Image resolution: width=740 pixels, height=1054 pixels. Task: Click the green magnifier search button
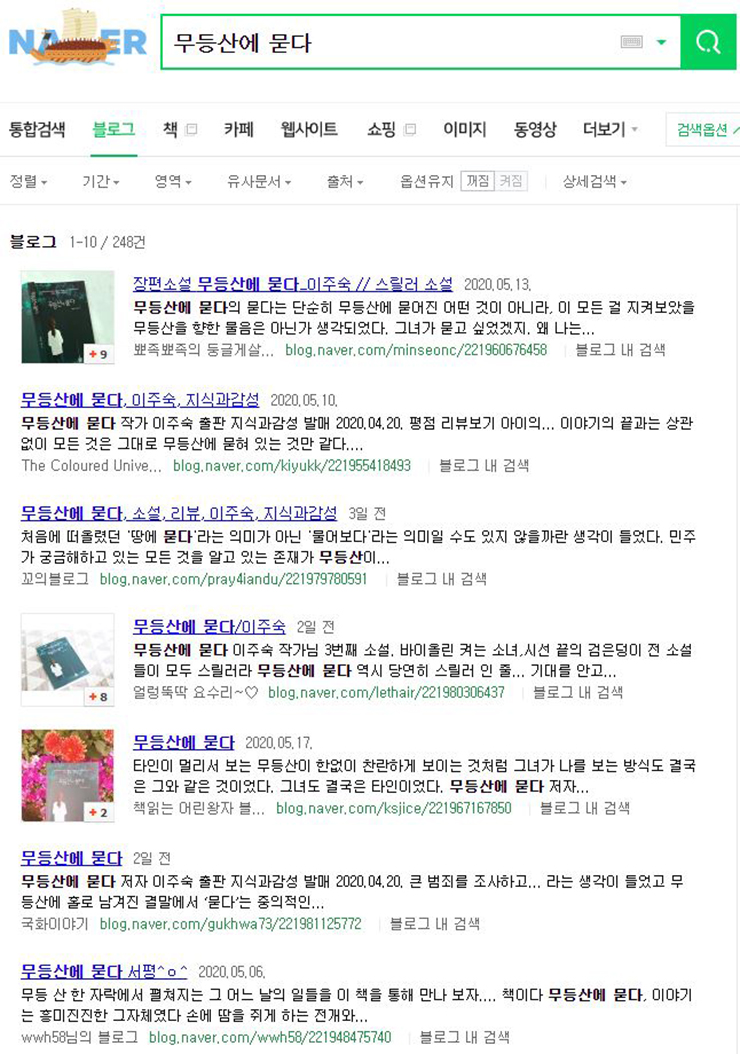(708, 42)
